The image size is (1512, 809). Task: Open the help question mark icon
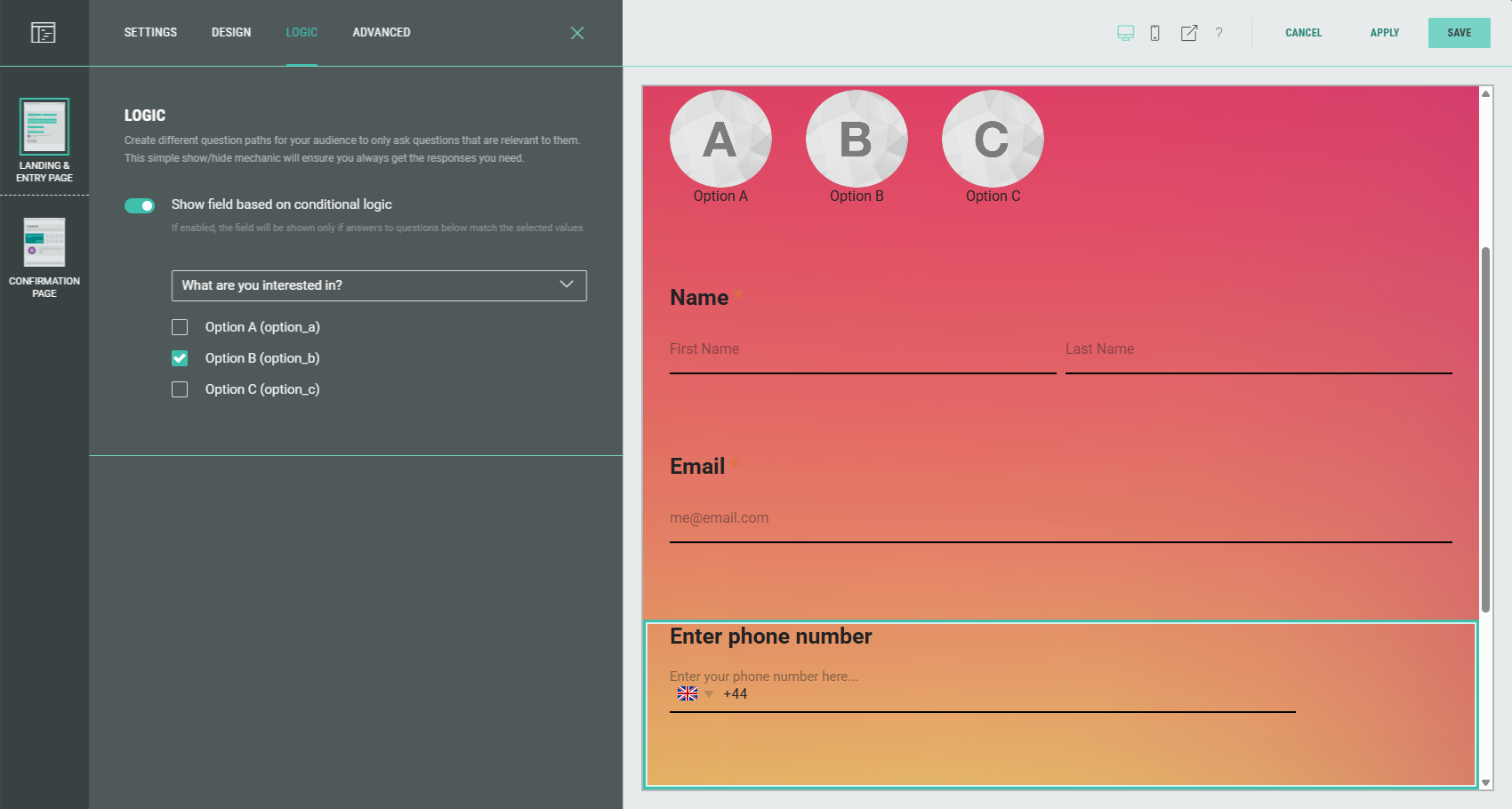pos(1218,33)
